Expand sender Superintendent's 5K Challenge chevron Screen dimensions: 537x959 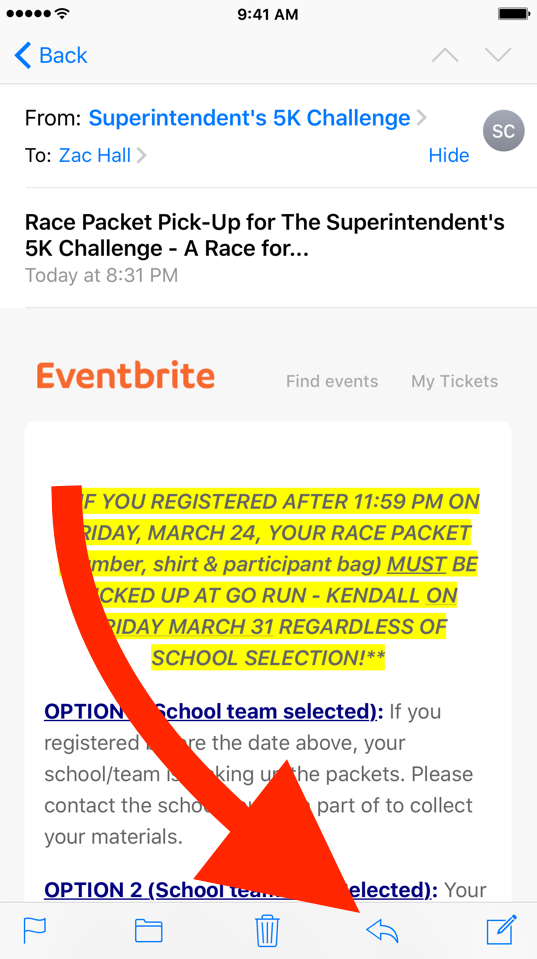coord(421,117)
